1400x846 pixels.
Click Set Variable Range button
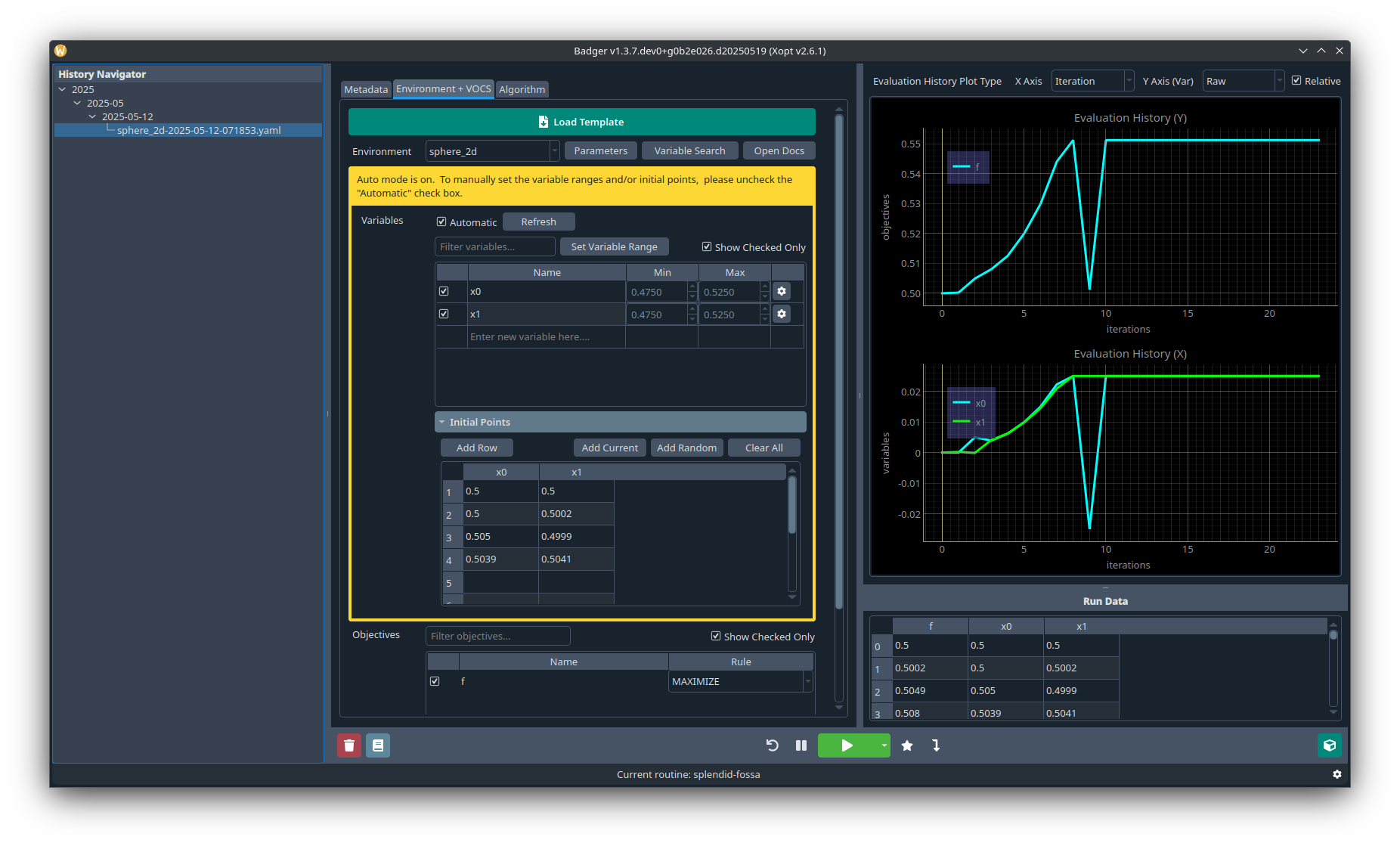tap(614, 246)
